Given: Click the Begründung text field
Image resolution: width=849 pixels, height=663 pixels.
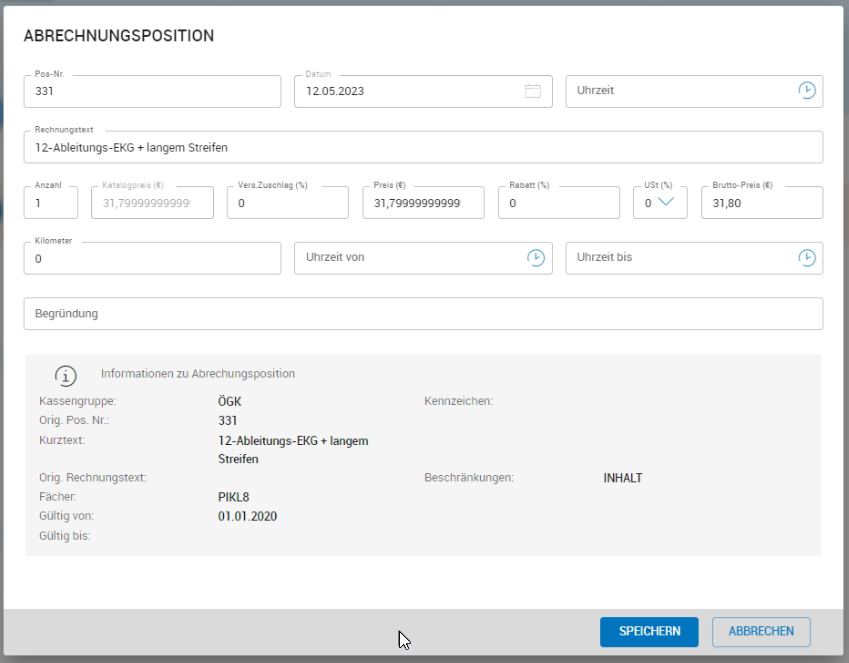Looking at the screenshot, I should click(422, 314).
